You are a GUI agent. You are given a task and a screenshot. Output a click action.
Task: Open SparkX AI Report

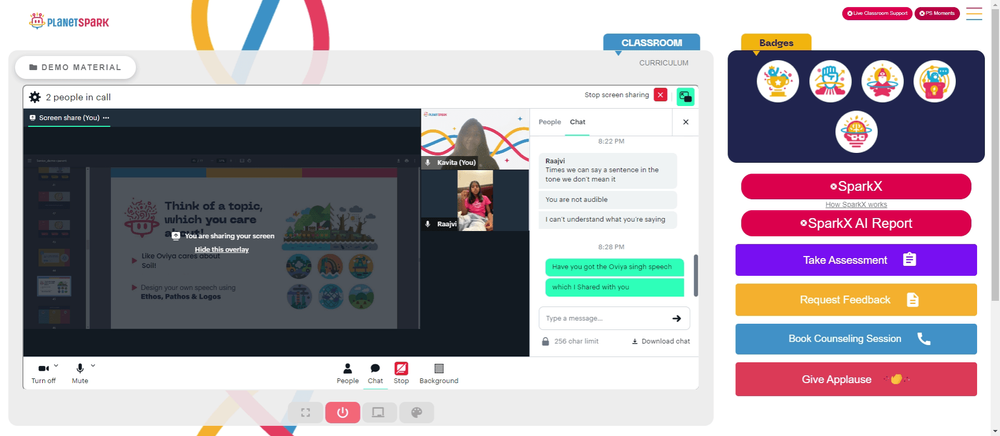(x=856, y=224)
